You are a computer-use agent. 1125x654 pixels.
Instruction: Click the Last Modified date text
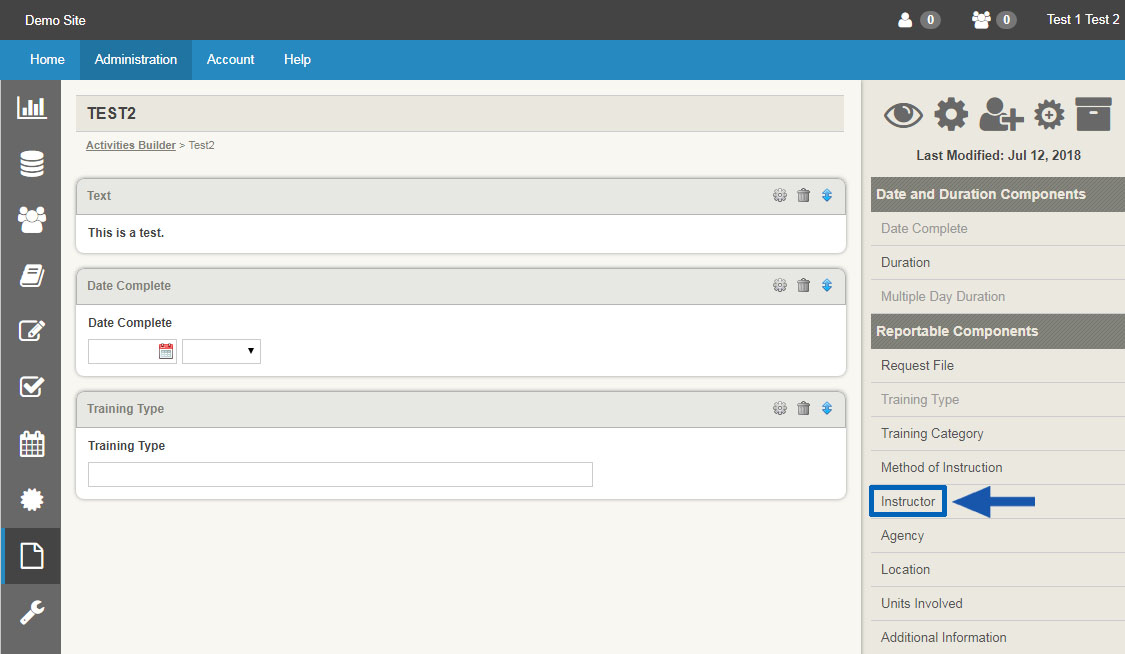pos(998,156)
